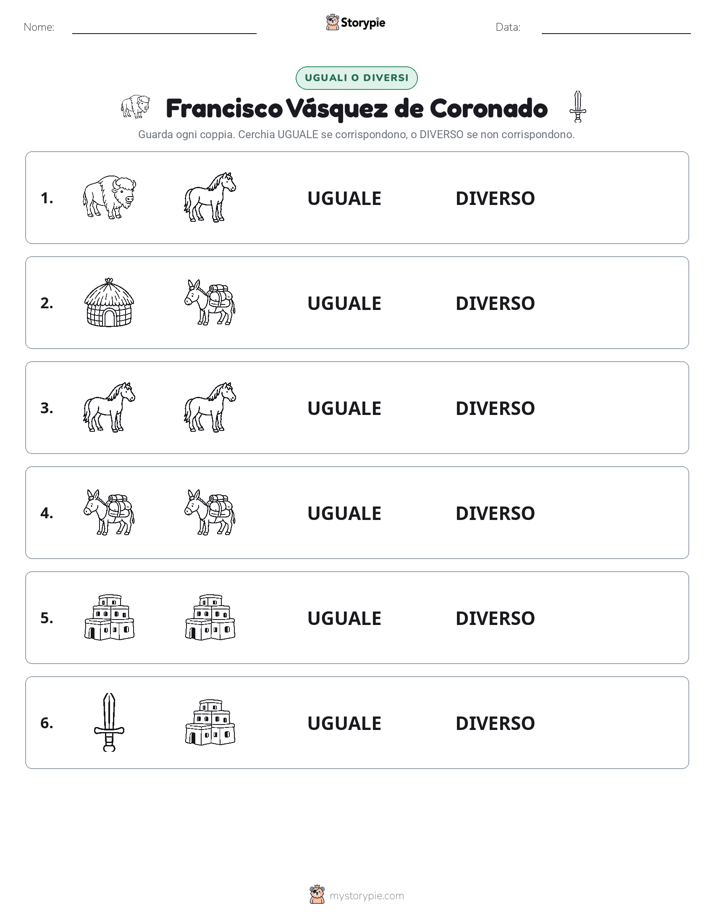The height and width of the screenshot is (924, 714).
Task: Select the pueblo building in row 6
Action: [210, 722]
